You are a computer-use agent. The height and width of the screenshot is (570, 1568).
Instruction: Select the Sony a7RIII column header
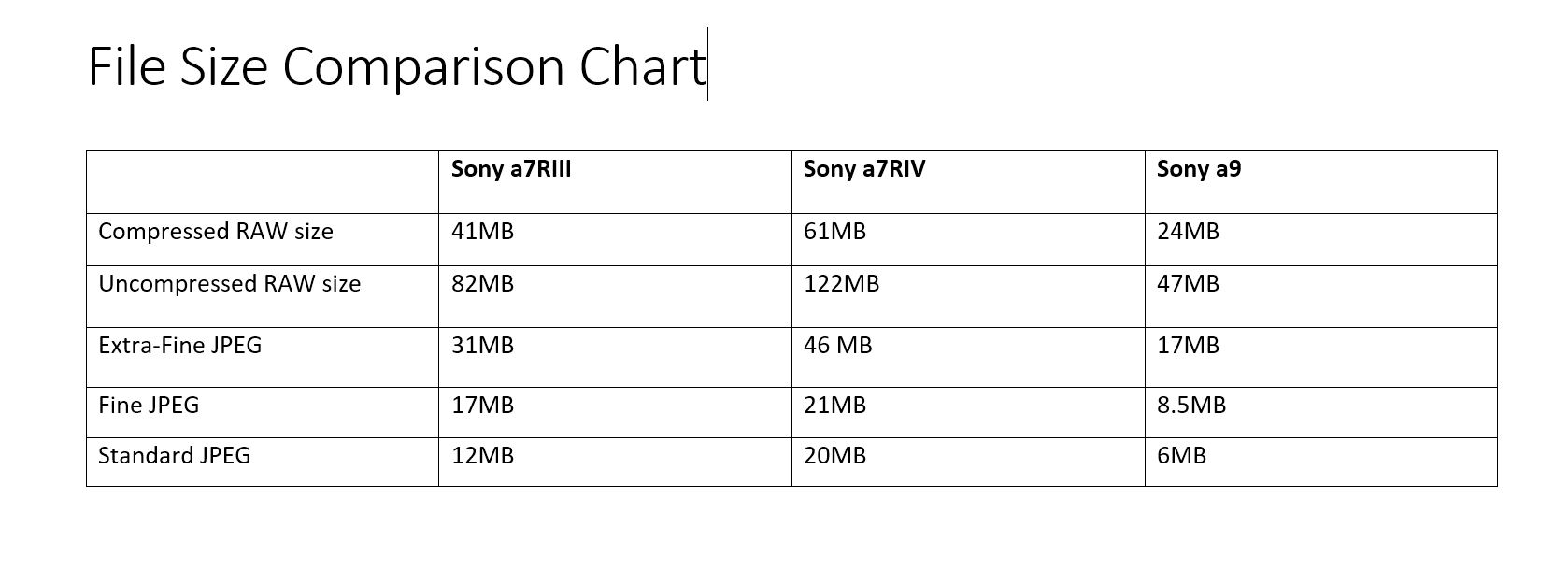click(511, 169)
